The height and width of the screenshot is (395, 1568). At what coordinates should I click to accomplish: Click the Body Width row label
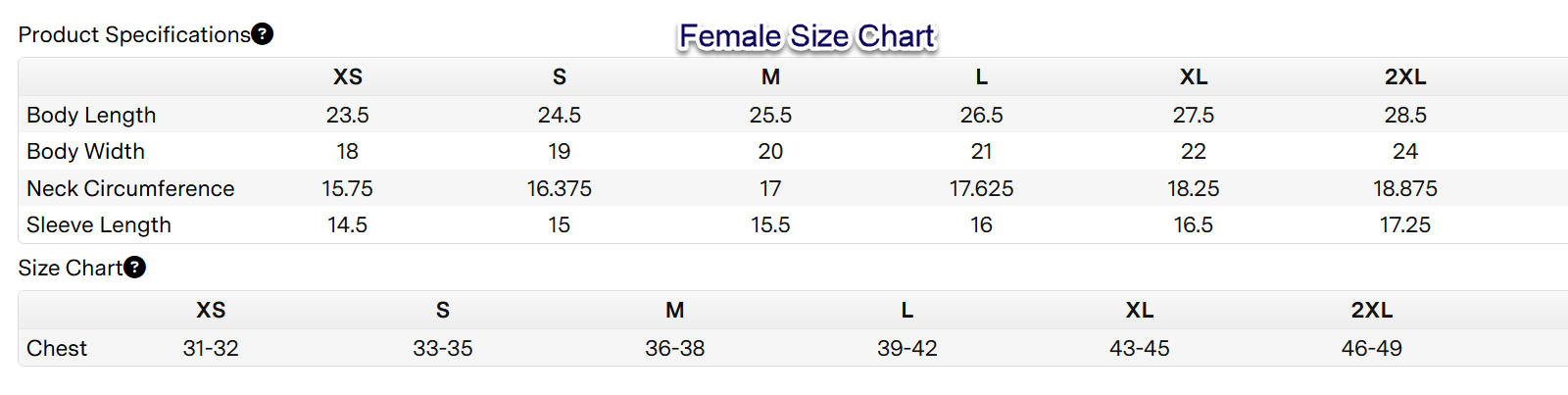click(85, 152)
